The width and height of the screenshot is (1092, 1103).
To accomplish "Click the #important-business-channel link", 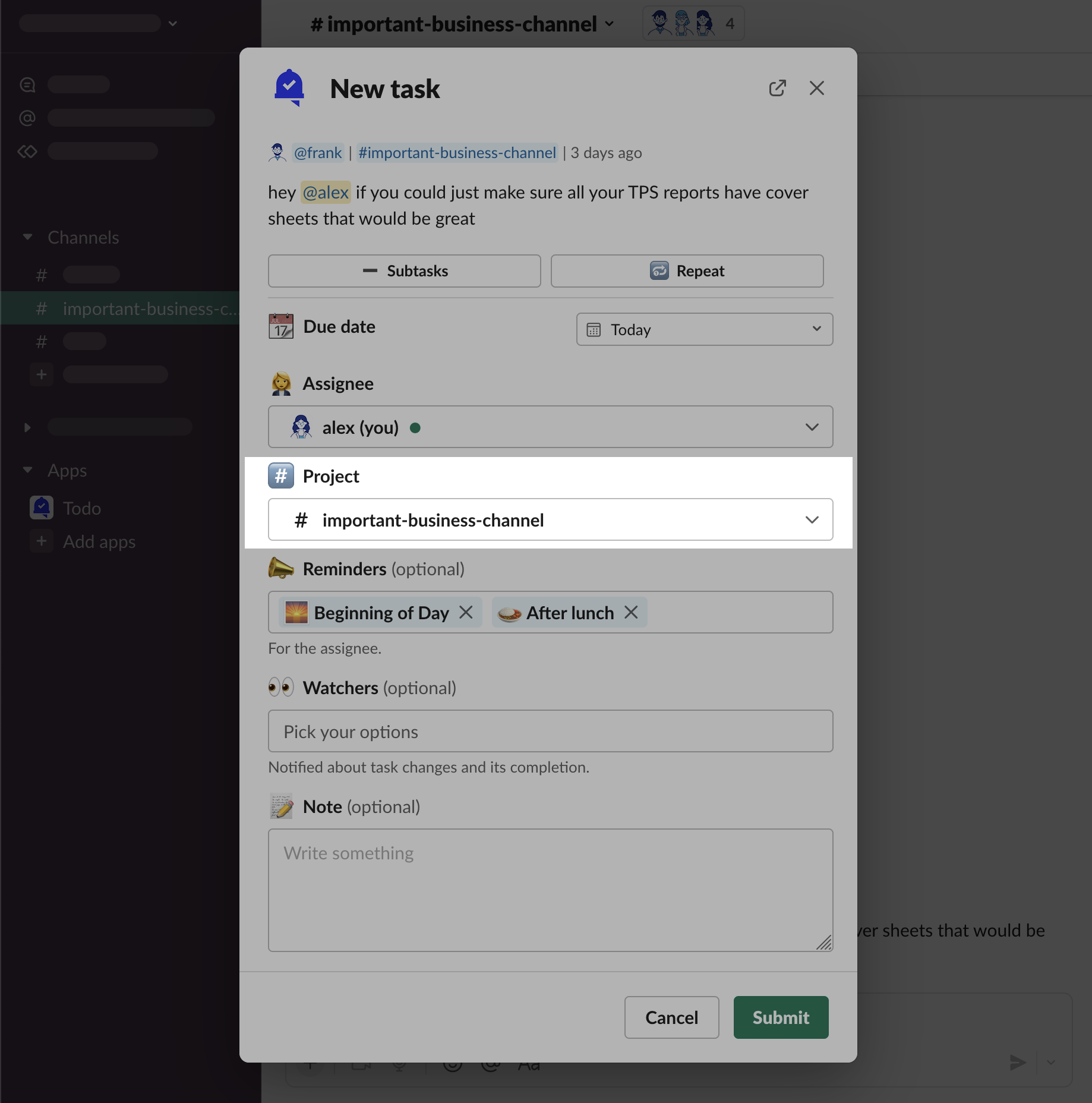I will tap(457, 153).
